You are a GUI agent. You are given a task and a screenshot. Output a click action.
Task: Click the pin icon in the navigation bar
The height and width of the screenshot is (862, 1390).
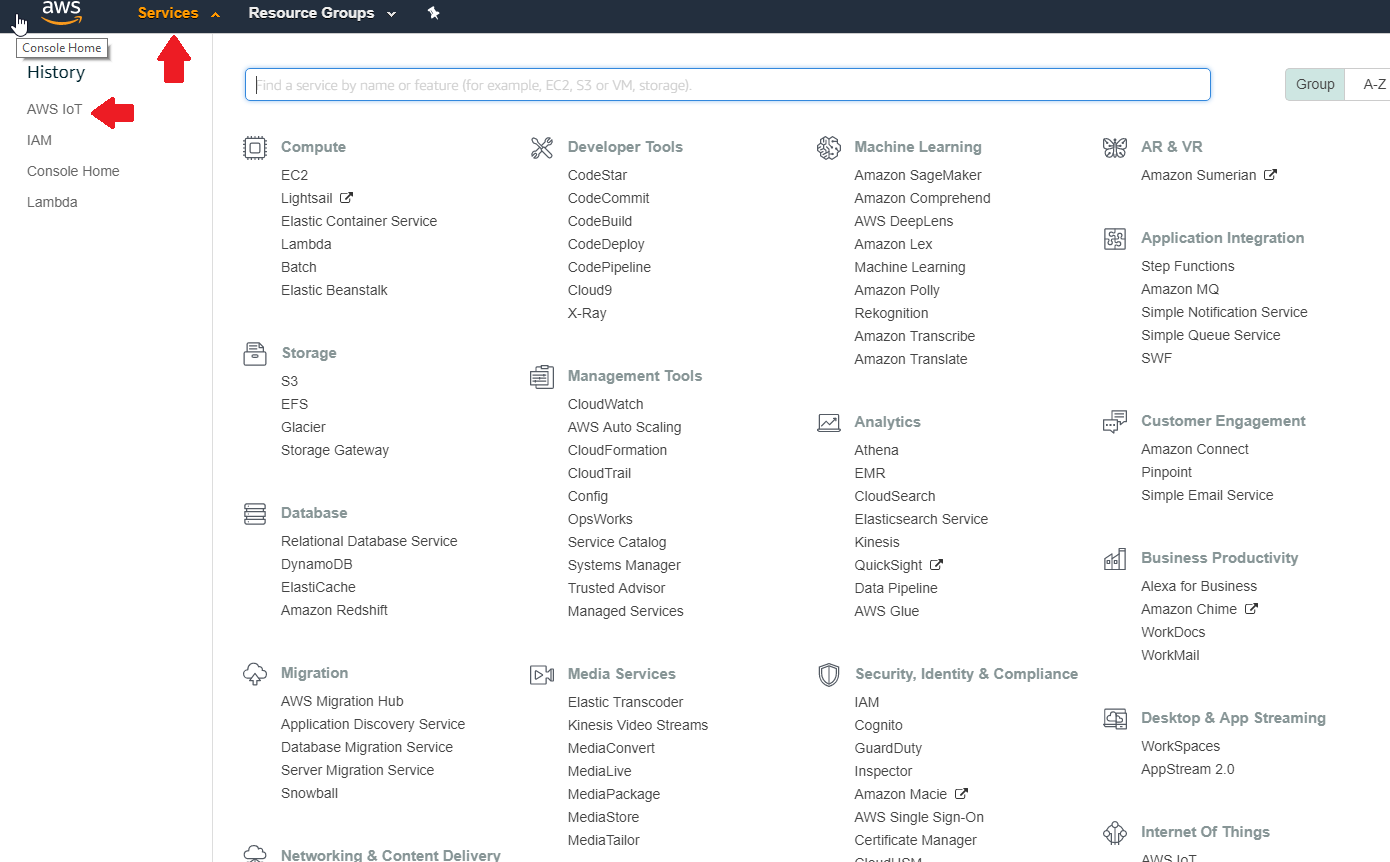point(433,13)
